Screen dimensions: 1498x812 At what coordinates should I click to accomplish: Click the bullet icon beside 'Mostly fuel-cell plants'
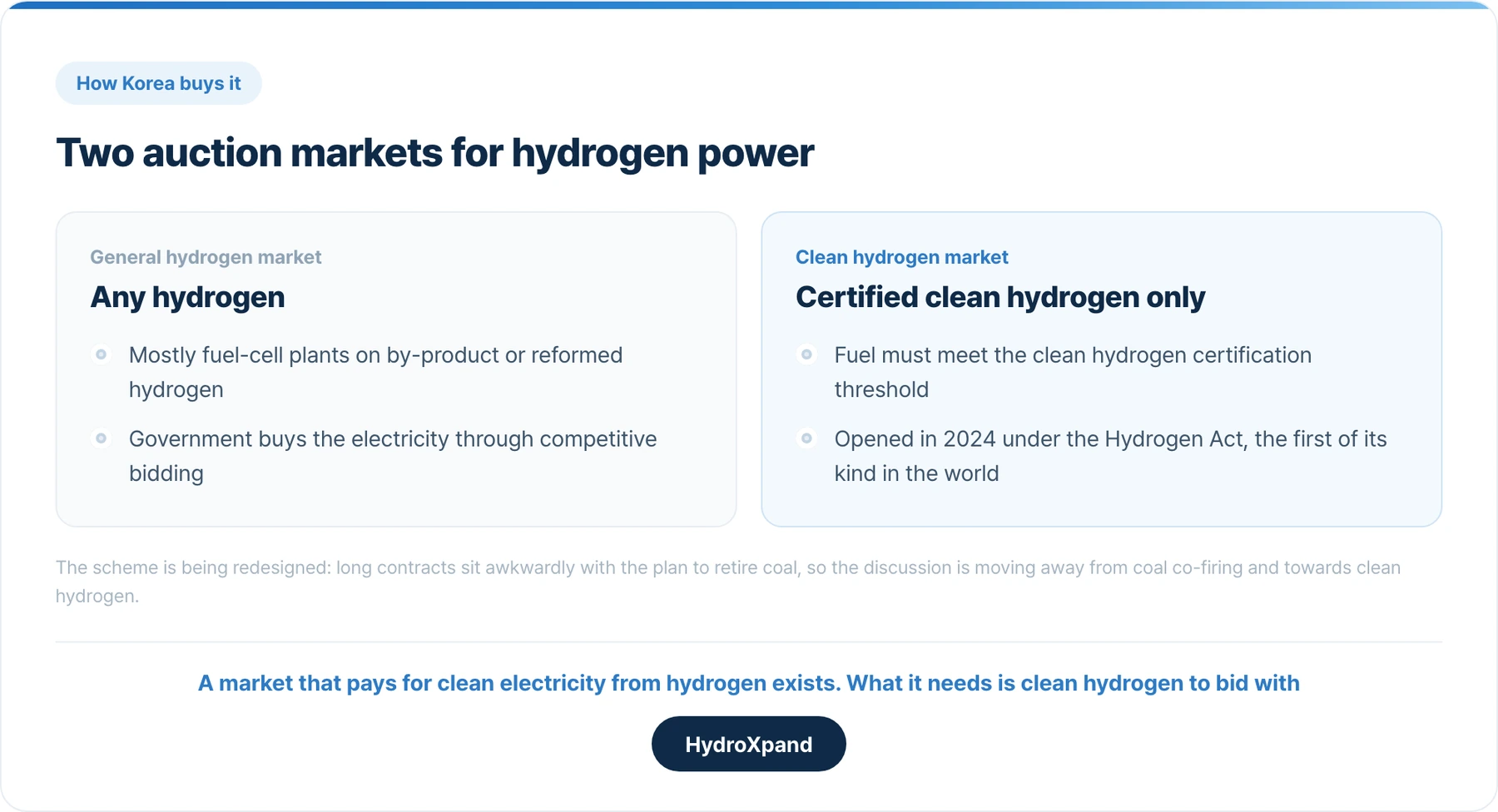pos(101,354)
